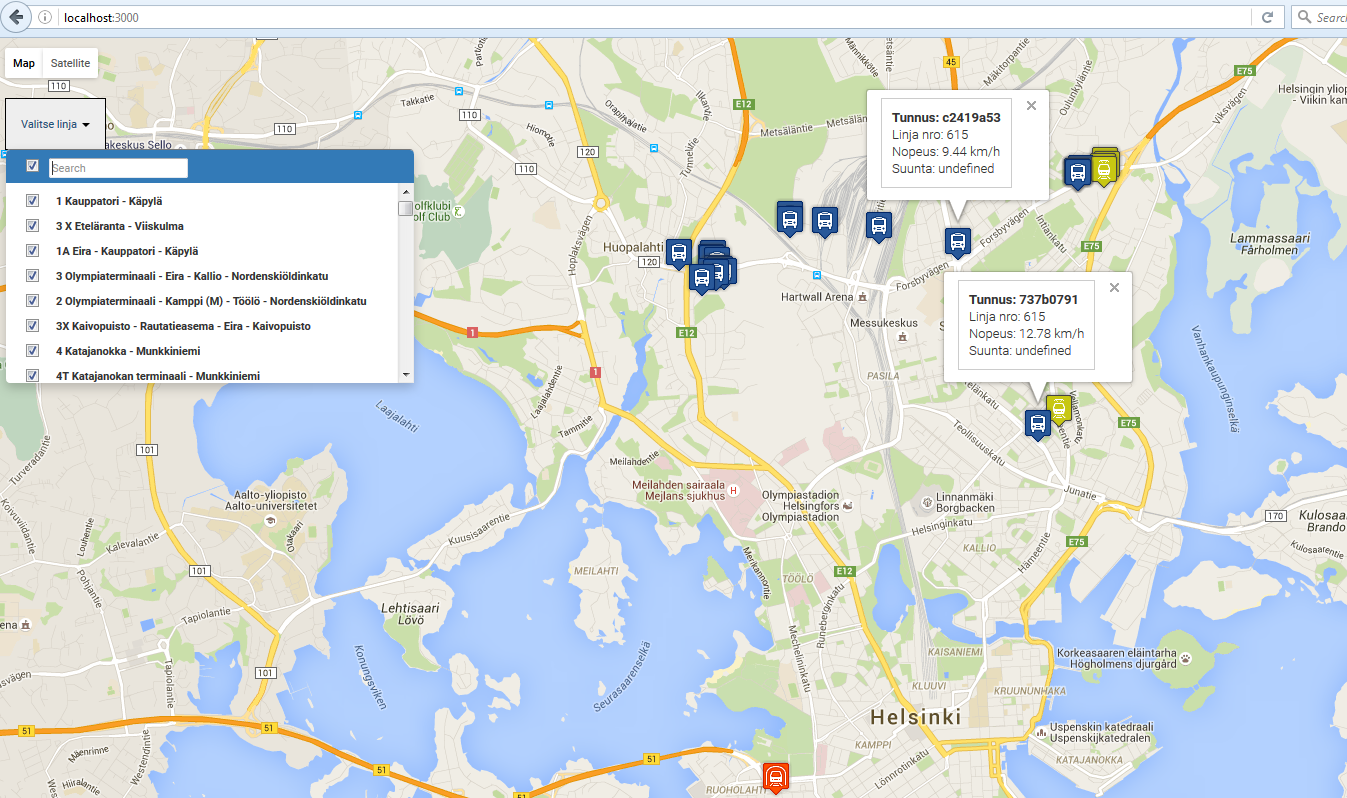Reload the page with the refresh icon
Screen dimensions: 1347x798
(x=1267, y=17)
